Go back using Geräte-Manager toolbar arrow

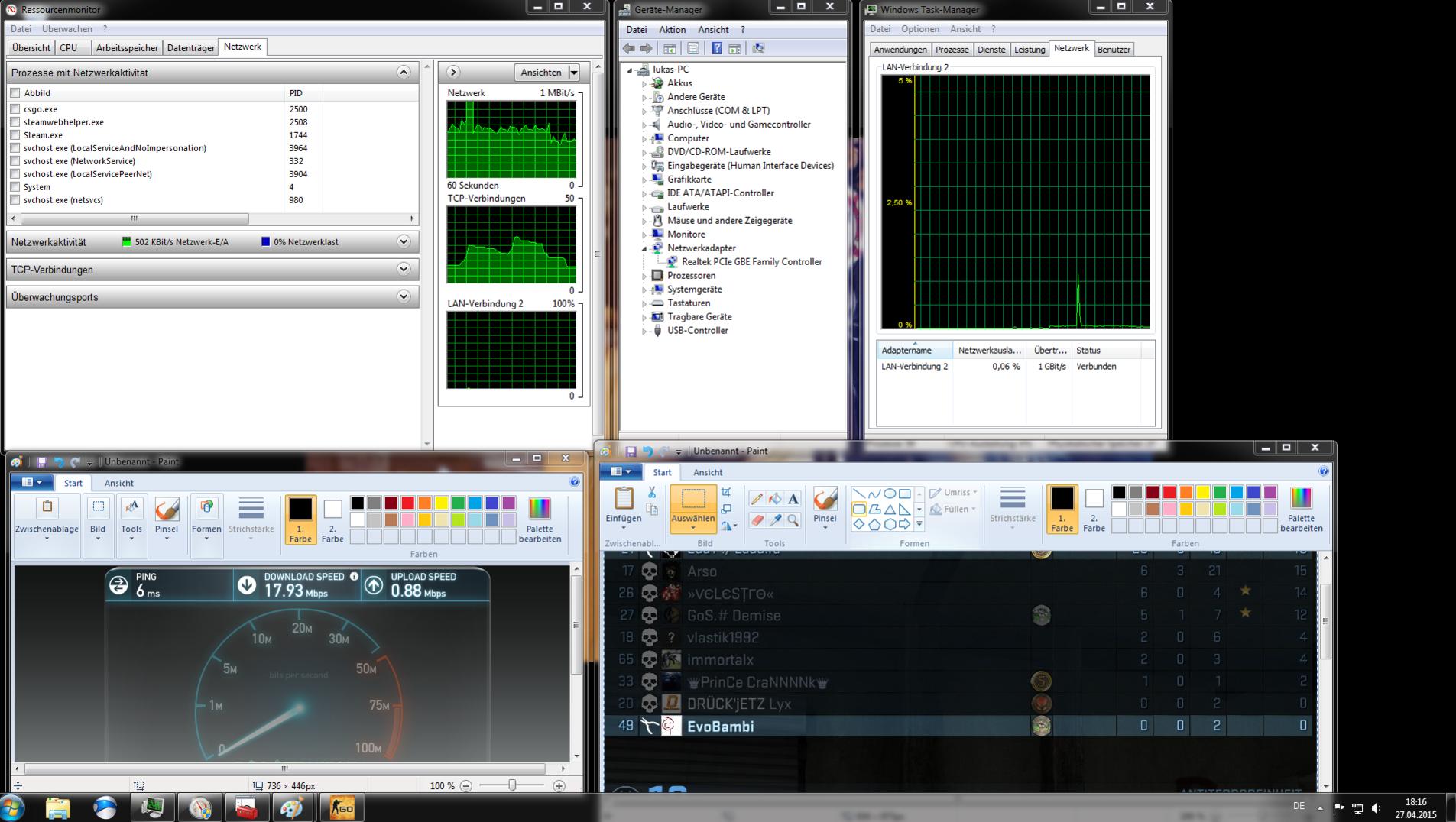click(629, 48)
